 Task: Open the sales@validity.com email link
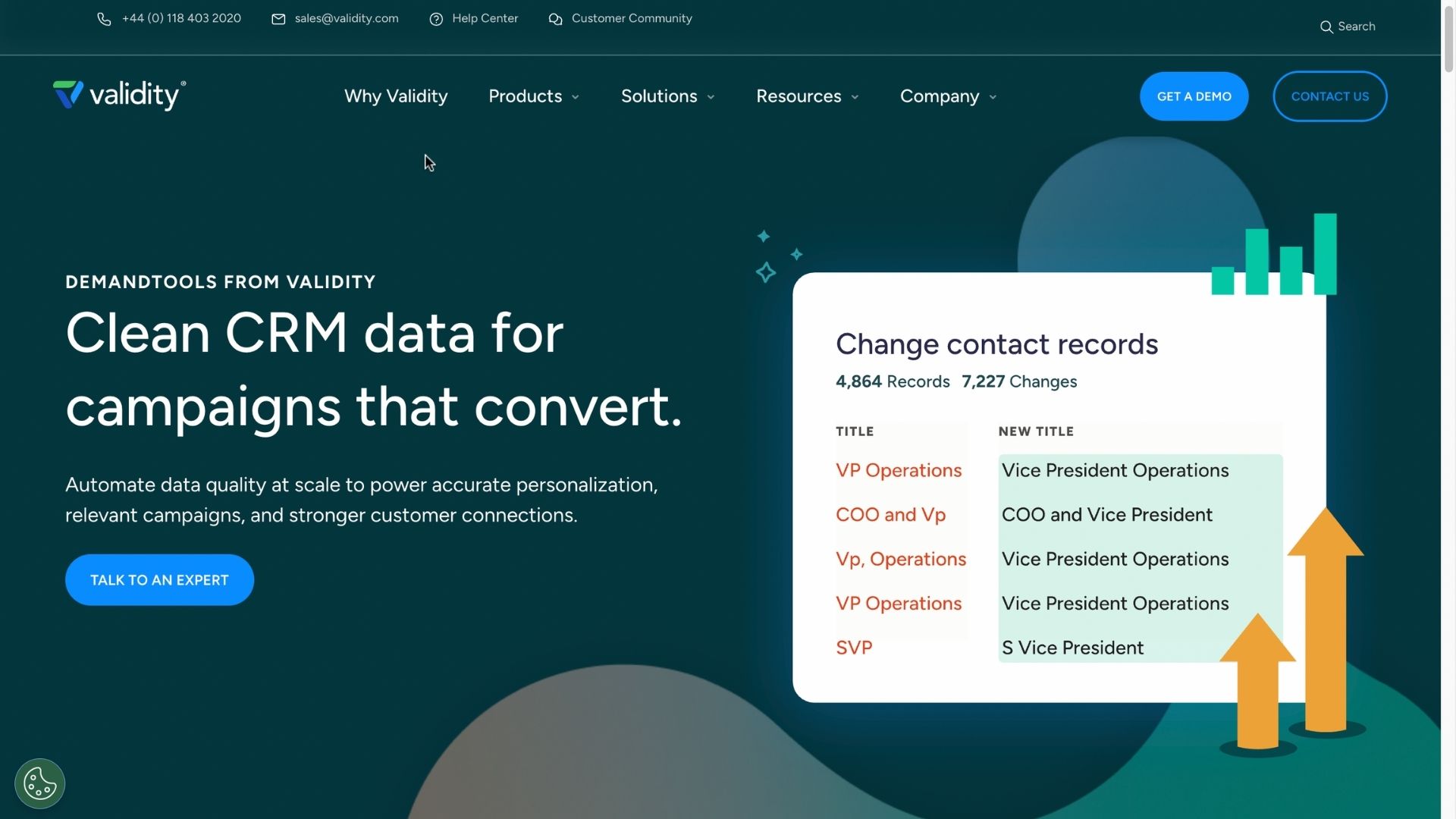click(x=347, y=18)
